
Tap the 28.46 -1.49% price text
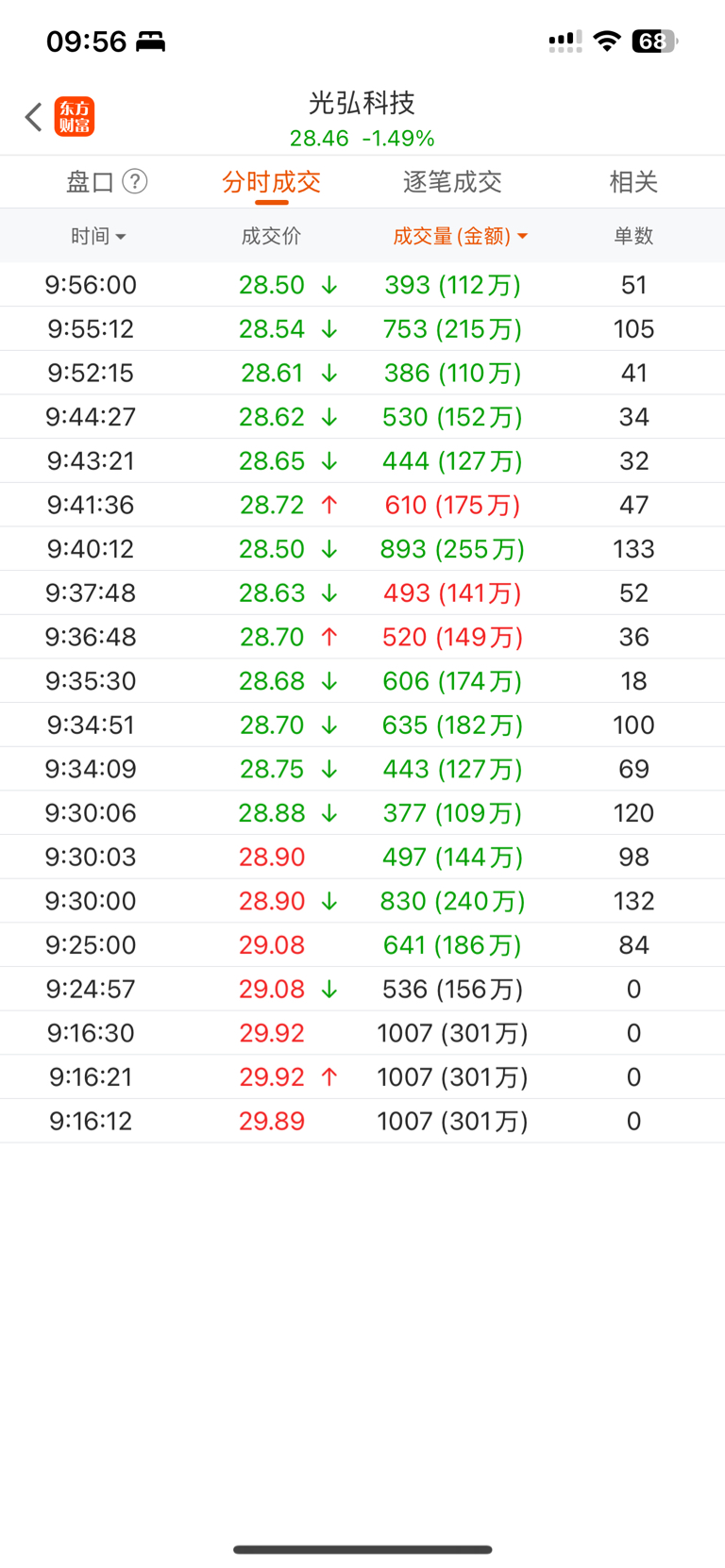[362, 139]
